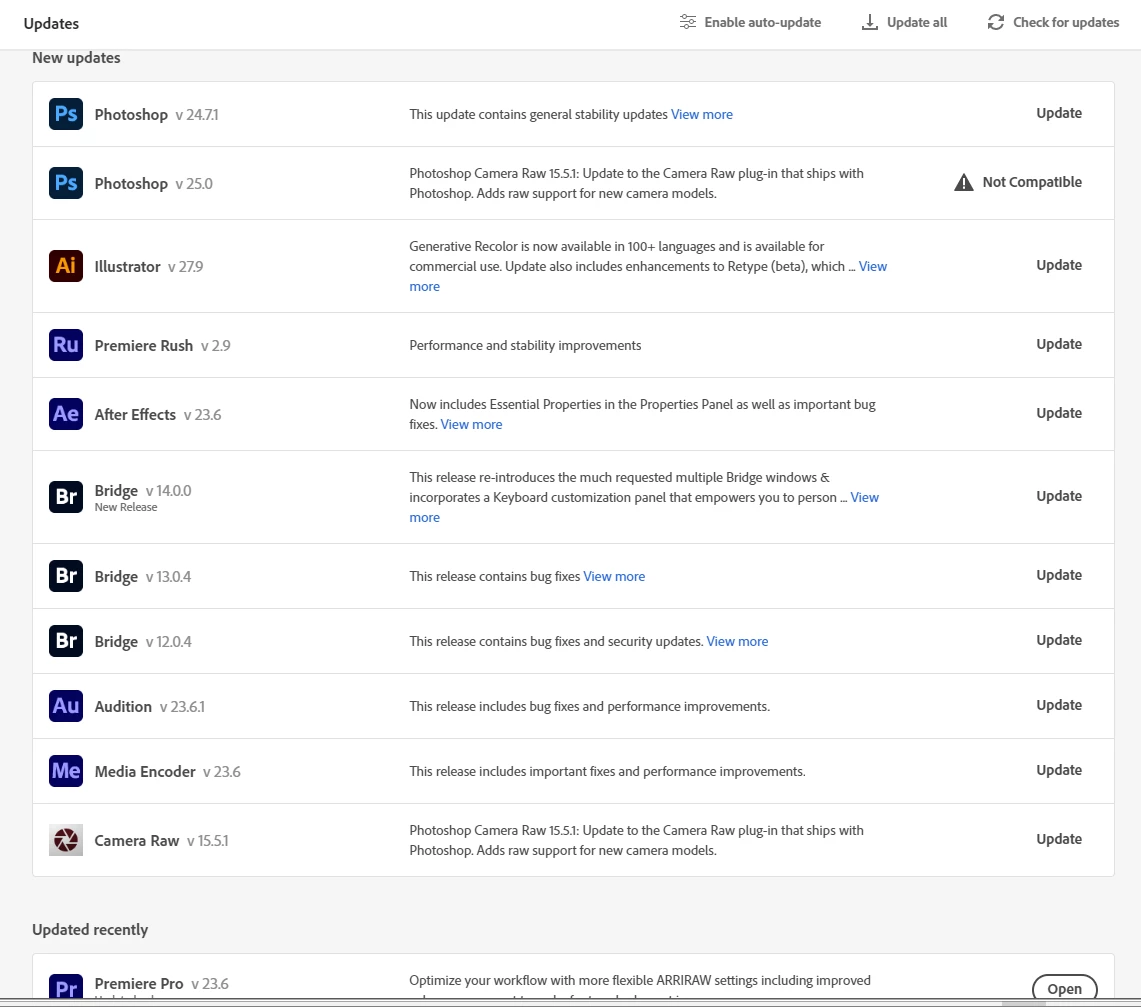Click the Premiere Pro Pr icon
Viewport: 1141px width, 1007px height.
click(65, 986)
